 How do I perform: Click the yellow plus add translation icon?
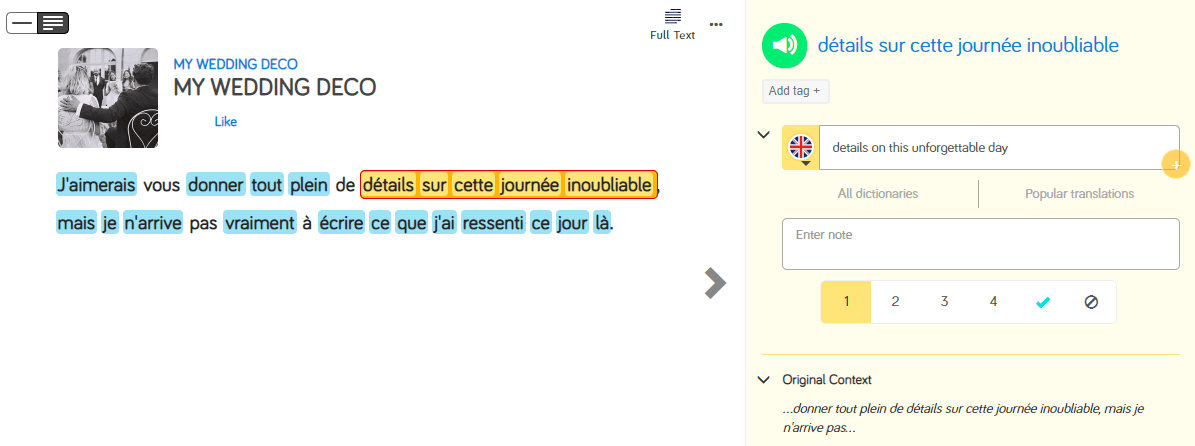click(1175, 164)
